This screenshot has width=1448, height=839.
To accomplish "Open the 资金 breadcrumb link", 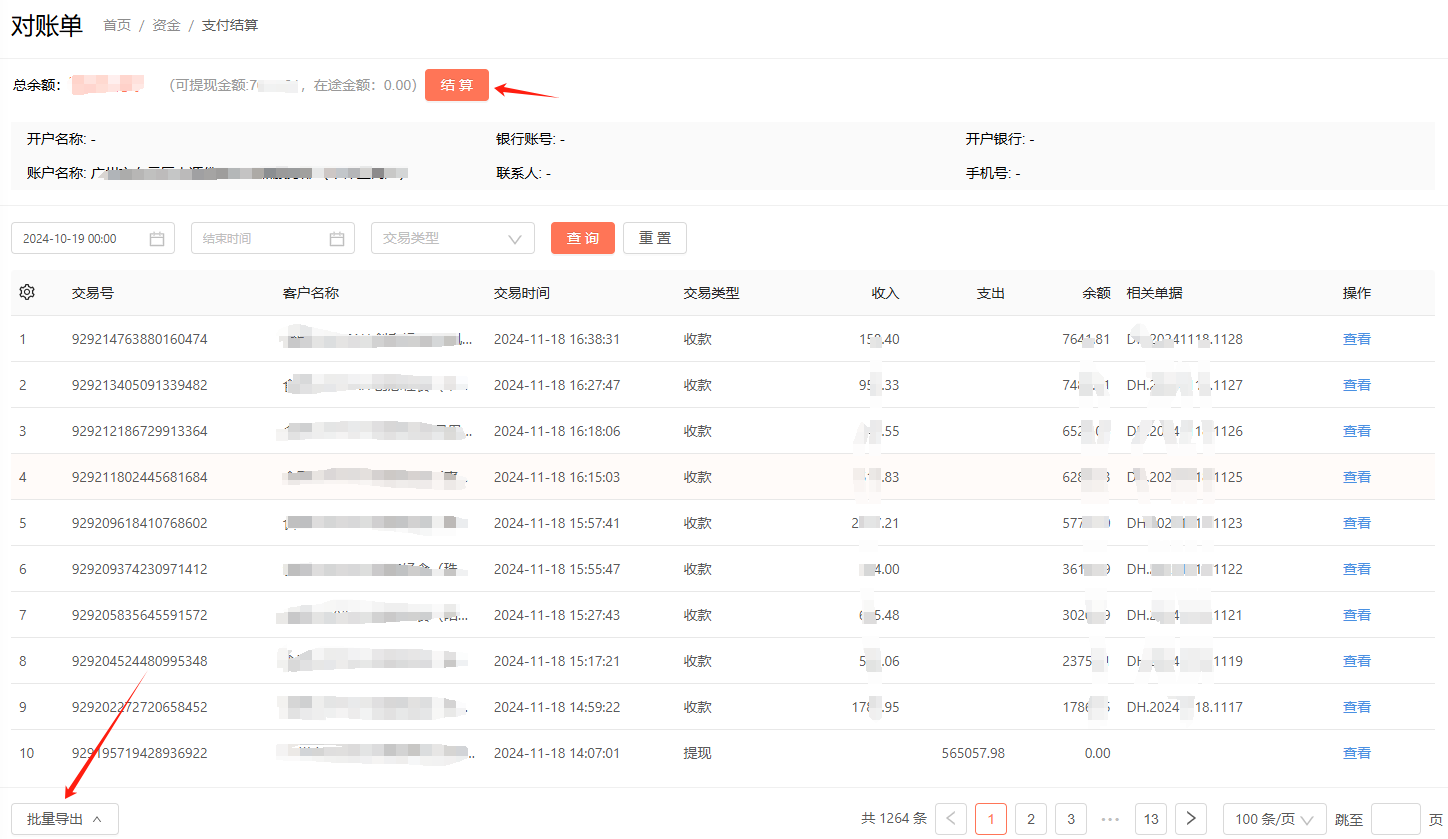I will pyautogui.click(x=166, y=25).
